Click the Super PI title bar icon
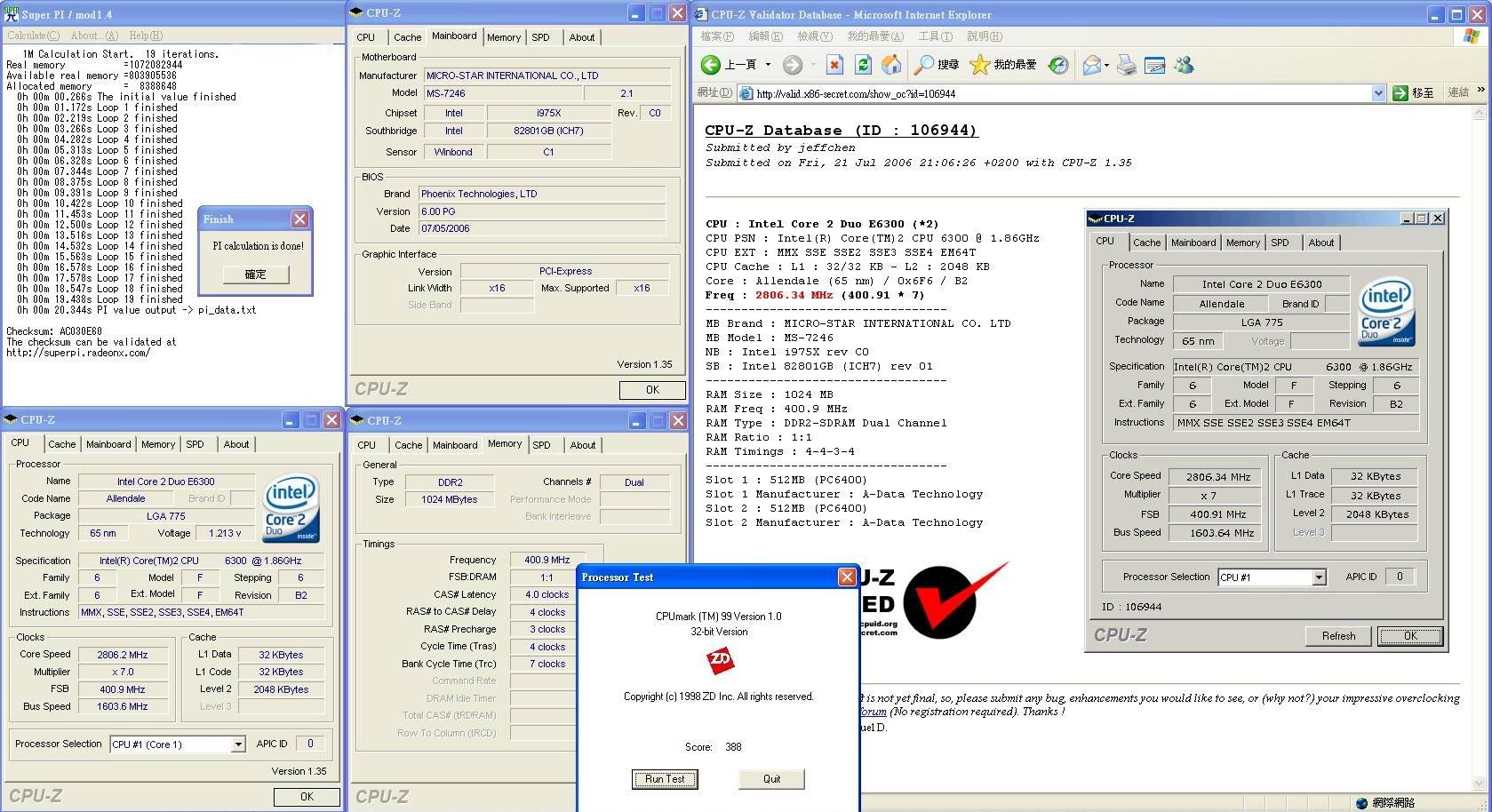Image resolution: width=1492 pixels, height=812 pixels. (x=12, y=13)
